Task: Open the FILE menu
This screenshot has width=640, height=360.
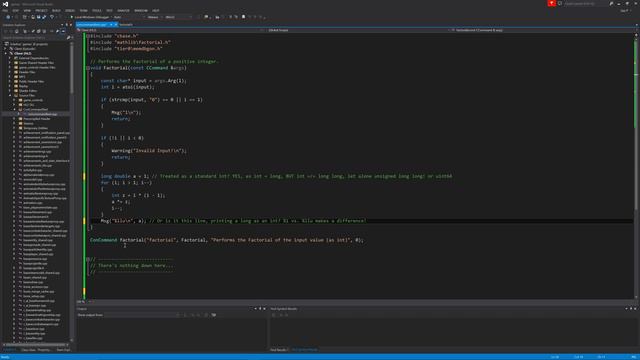Action: [5, 11]
